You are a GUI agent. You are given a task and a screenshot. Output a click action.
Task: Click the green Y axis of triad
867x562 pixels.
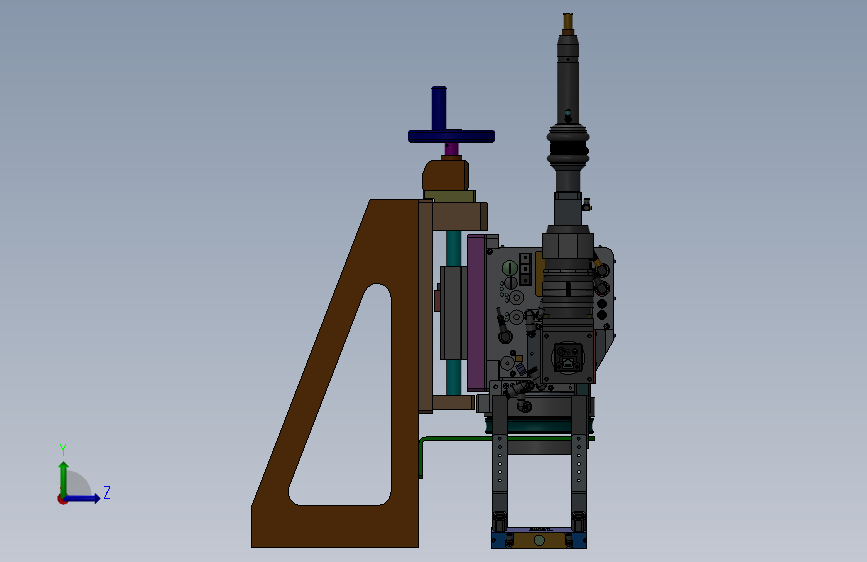coord(64,477)
